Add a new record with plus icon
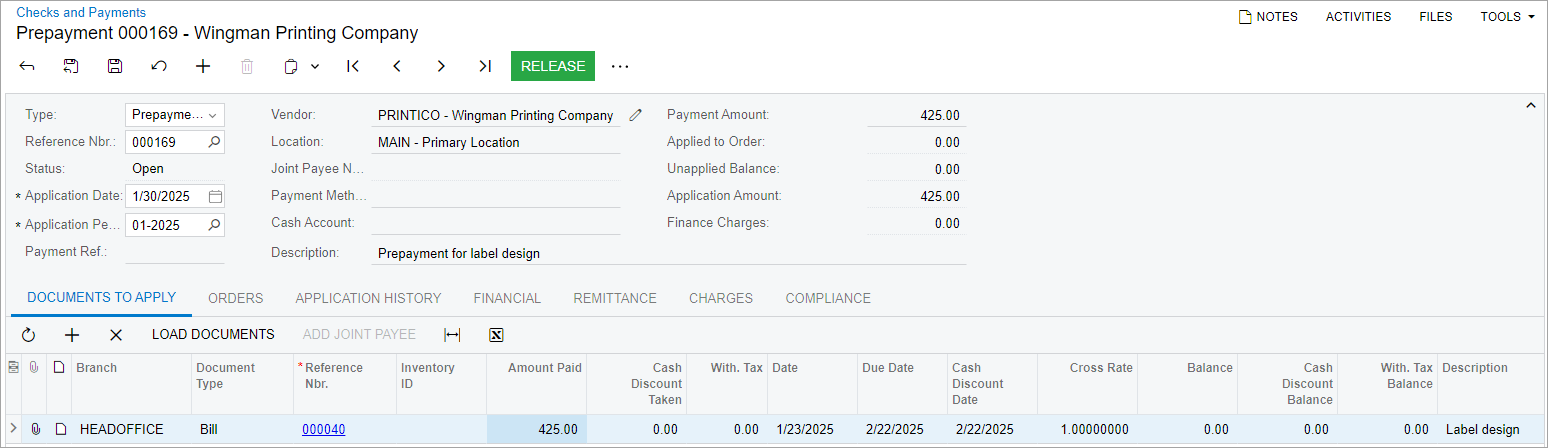The height and width of the screenshot is (448, 1548). (x=203, y=66)
